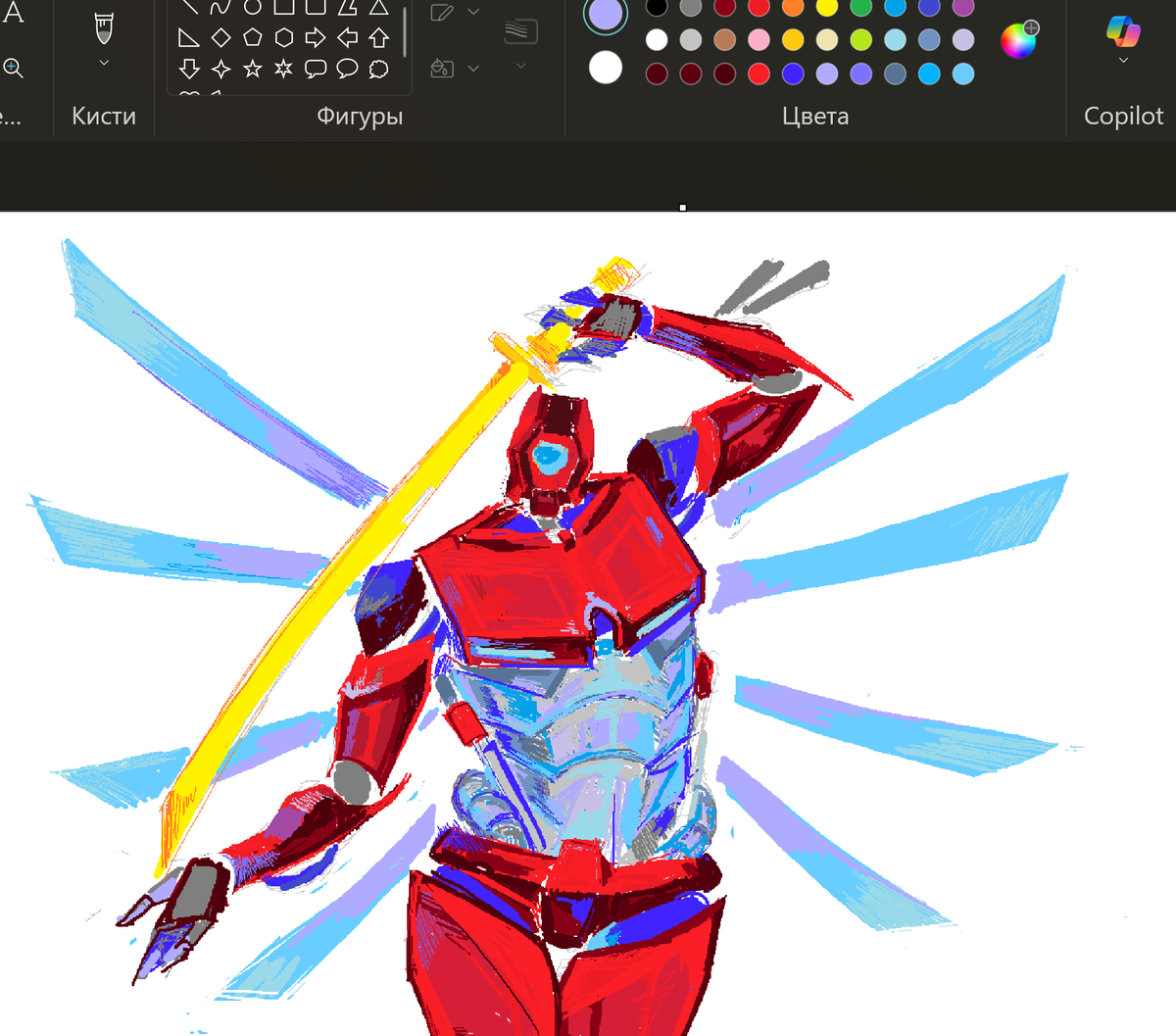The image size is (1176, 1036).
Task: Choose the speech bubble shape
Action: click(316, 69)
